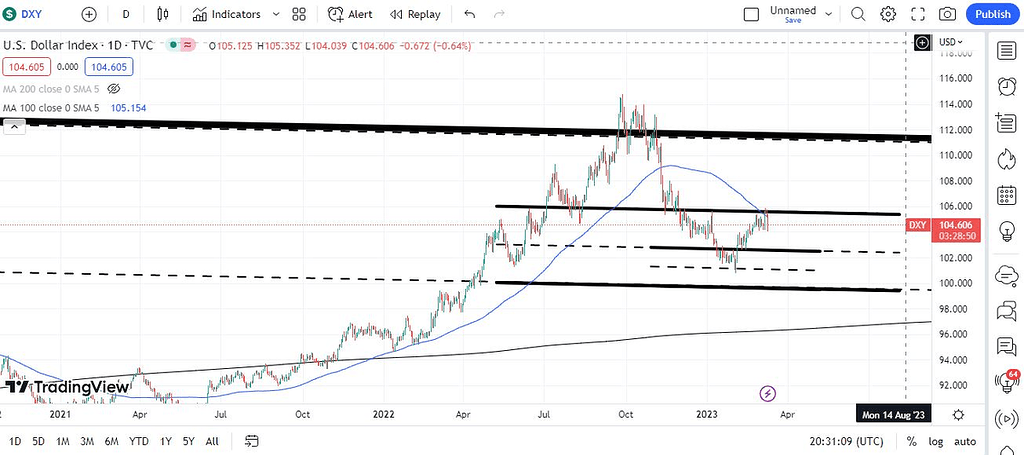Click the Alert clock icon

pos(336,14)
